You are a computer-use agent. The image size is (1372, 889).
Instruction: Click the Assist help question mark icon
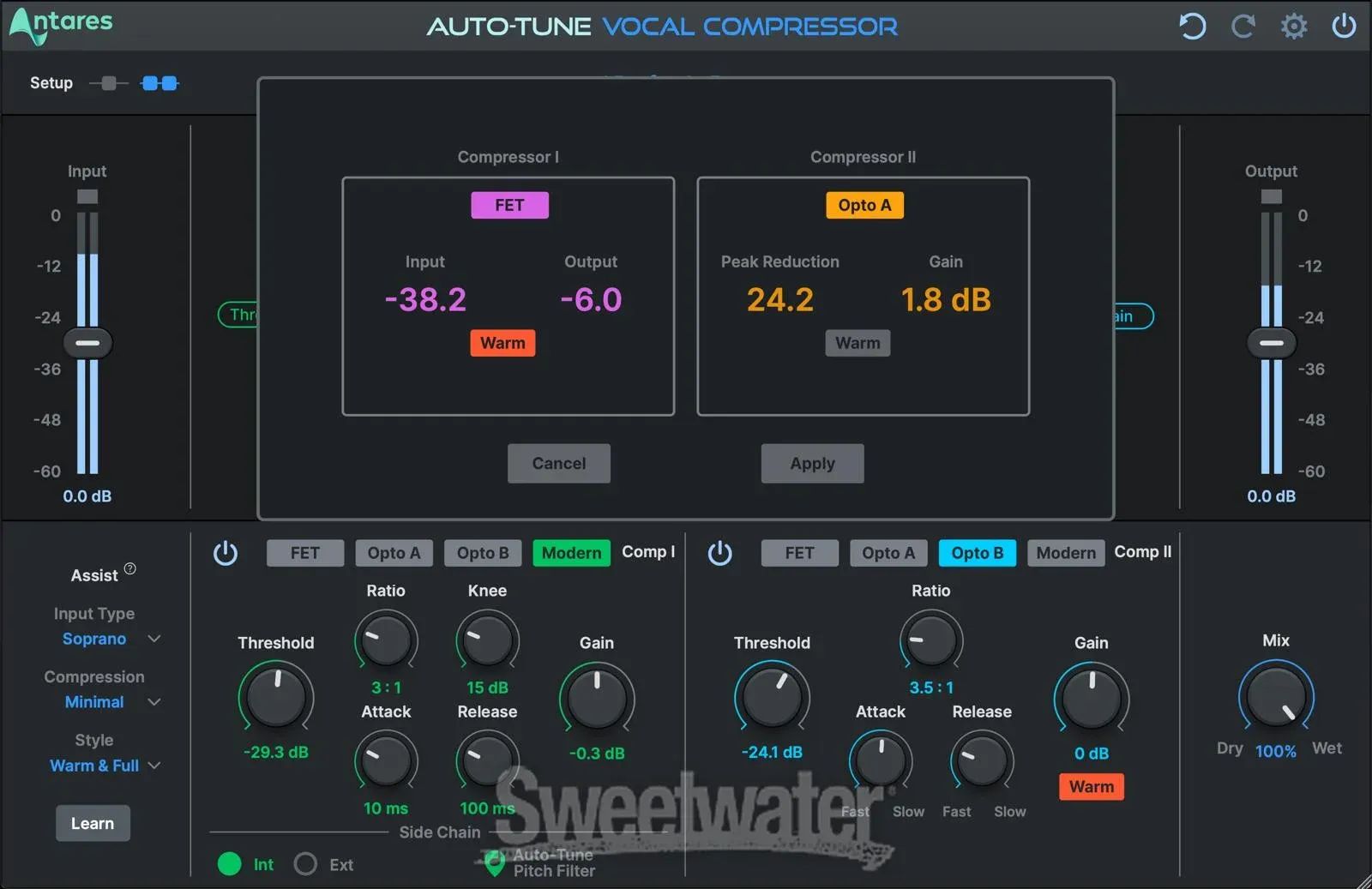click(x=129, y=568)
